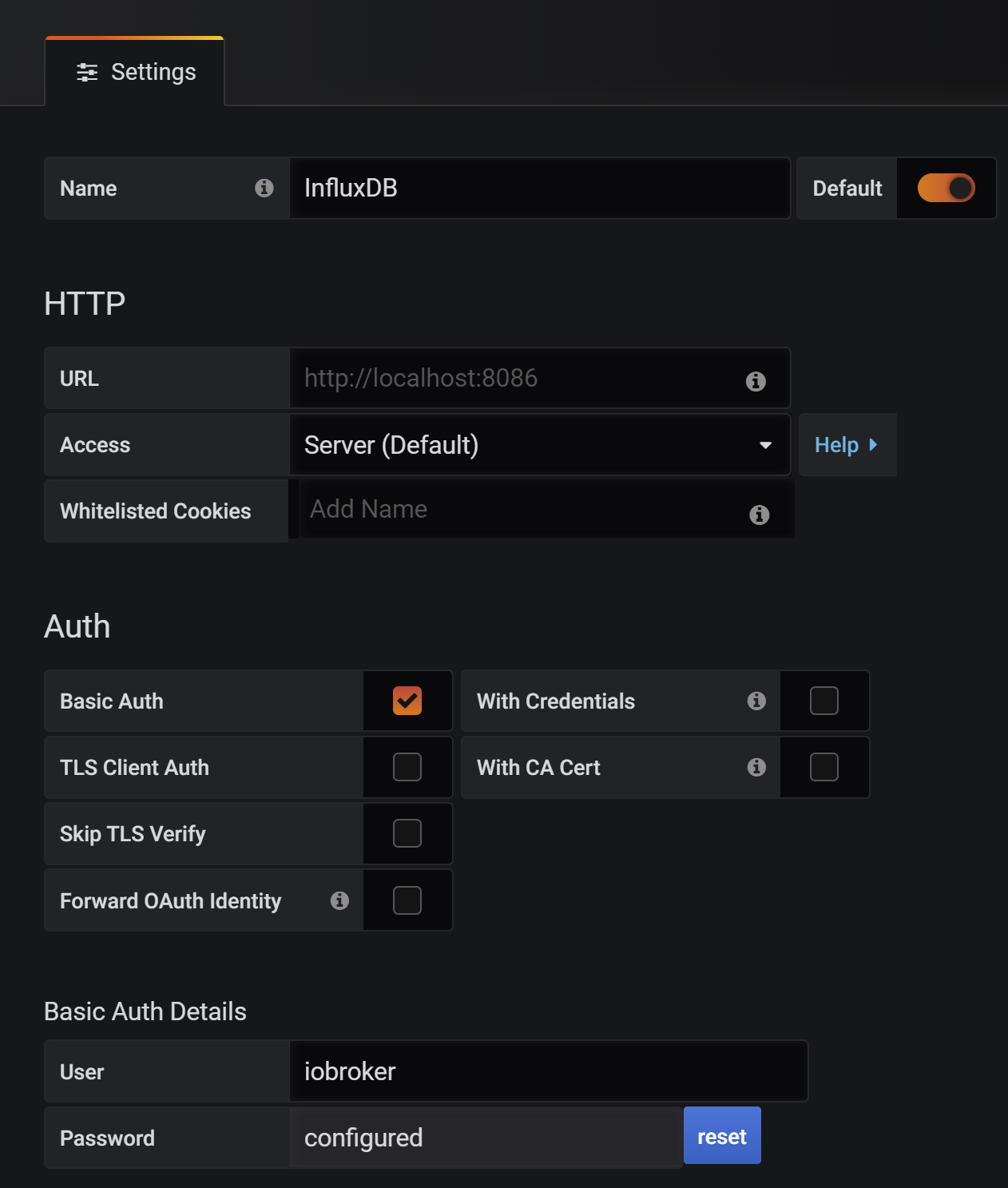This screenshot has height=1188, width=1008.
Task: Click the With Credentials info icon
Action: [x=756, y=701]
